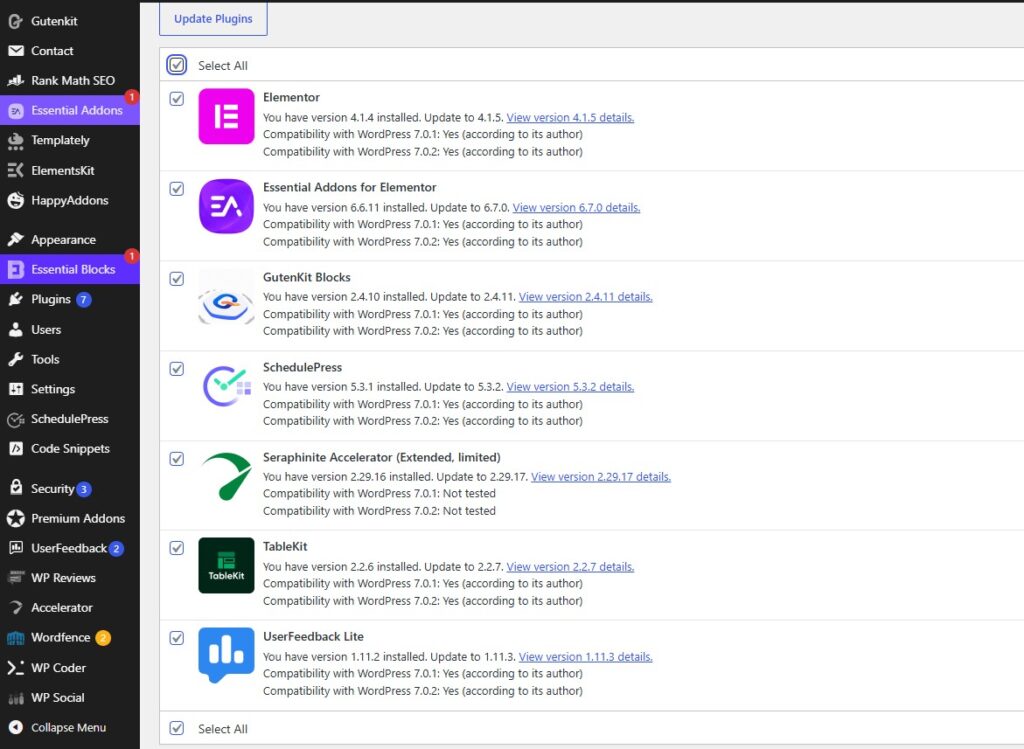Click the WP Social sidebar icon

[16, 698]
